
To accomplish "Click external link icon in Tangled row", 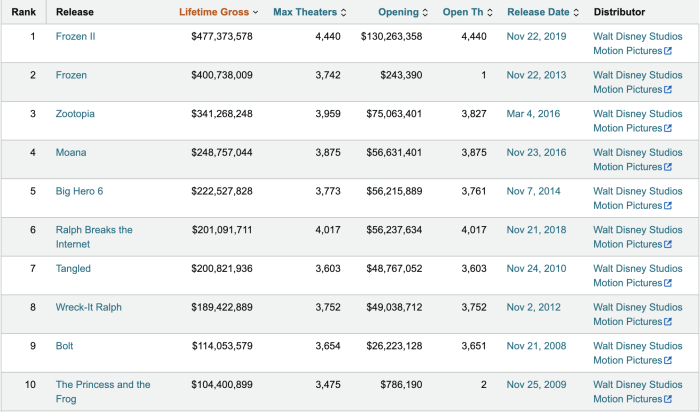I will [x=668, y=283].
